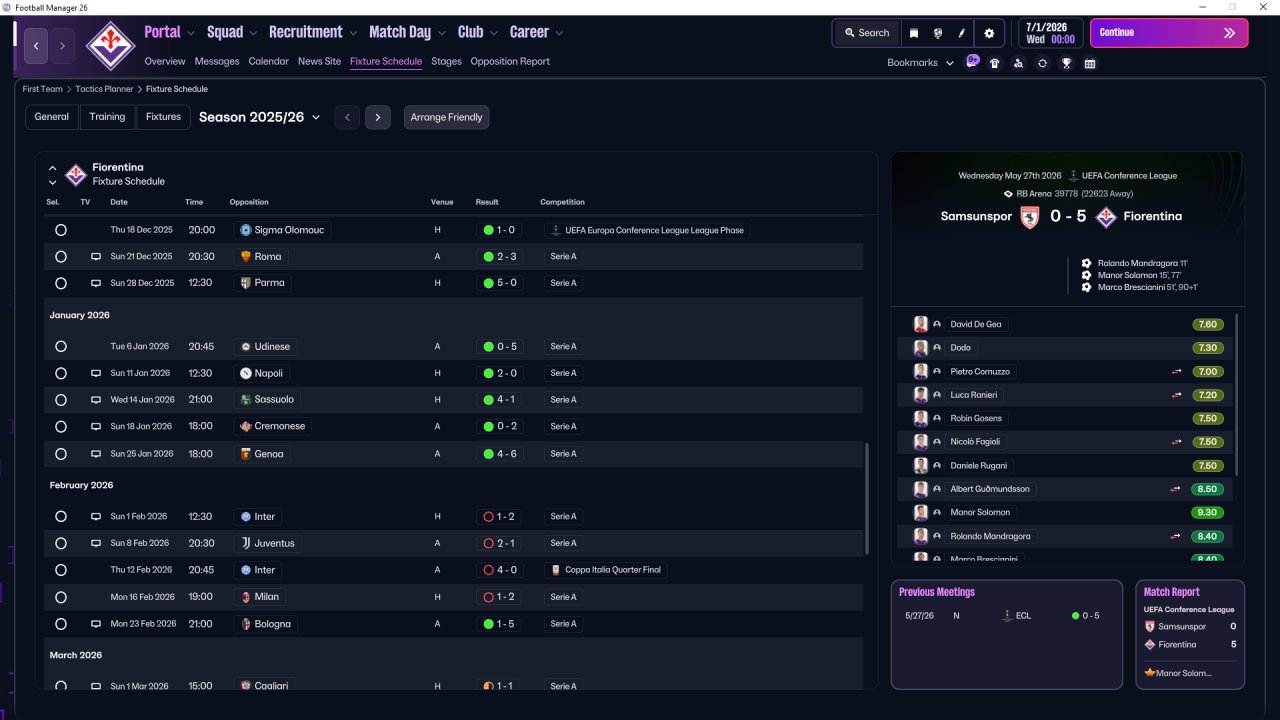Click the substitution icon beside Albert Guðmundsson
Image resolution: width=1280 pixels, height=720 pixels.
pos(1178,489)
